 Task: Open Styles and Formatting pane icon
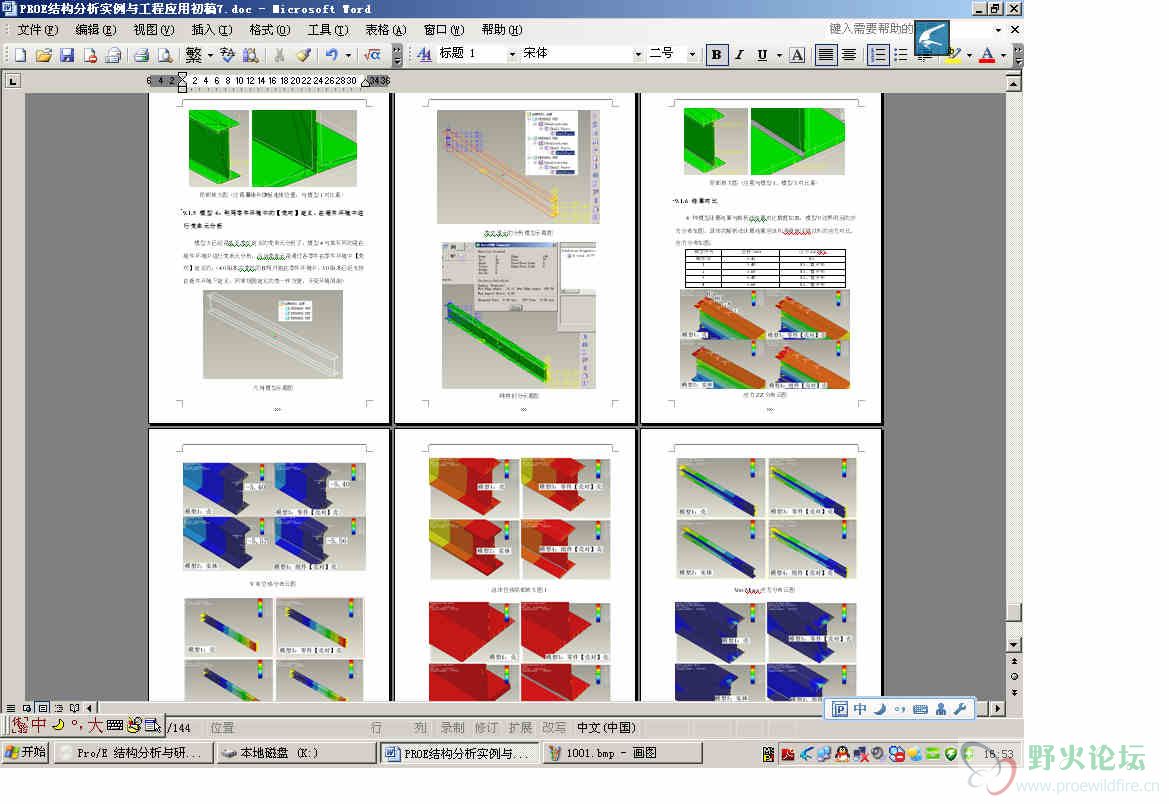[424, 54]
